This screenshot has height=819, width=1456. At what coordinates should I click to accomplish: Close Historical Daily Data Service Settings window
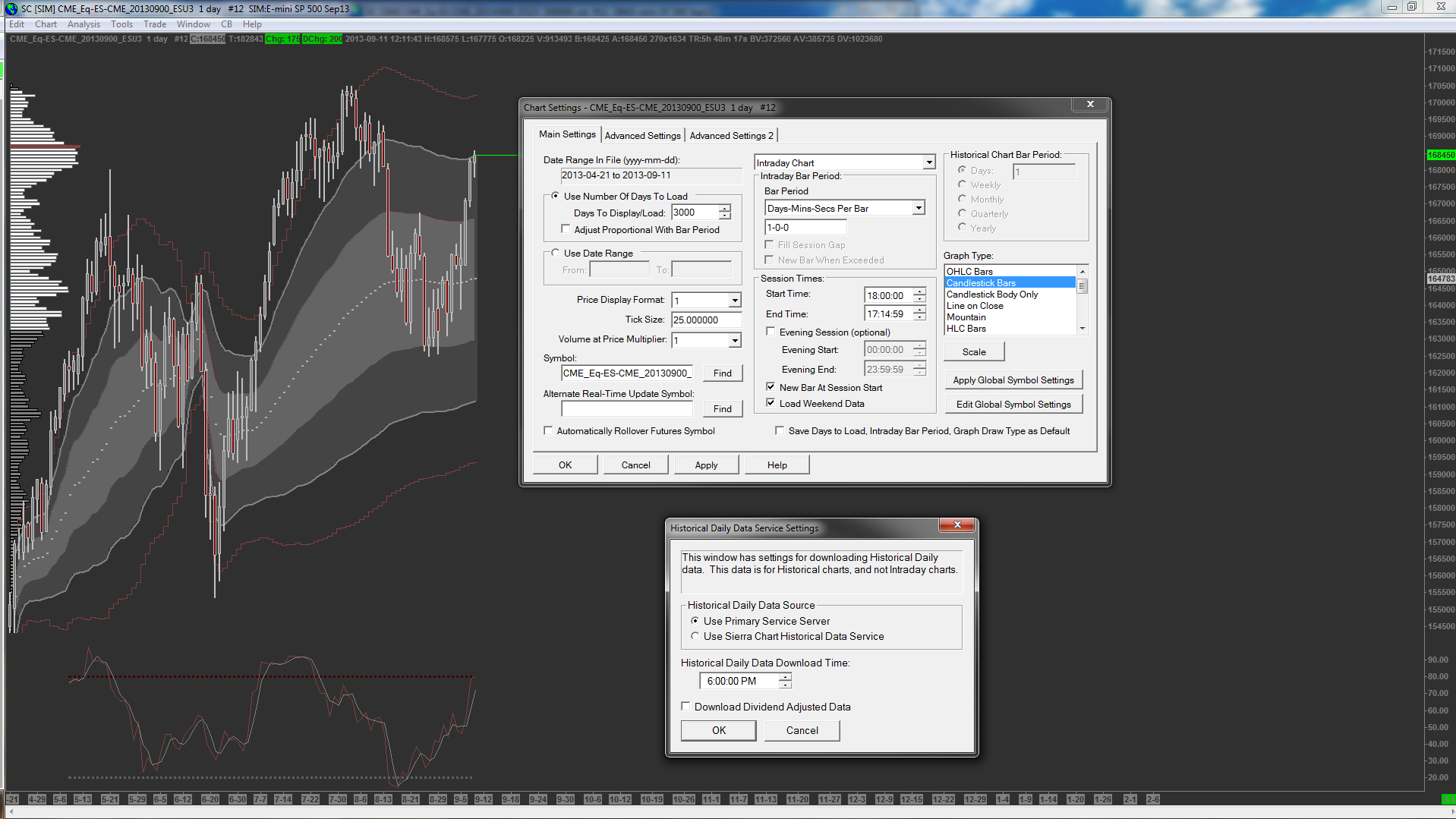point(957,525)
